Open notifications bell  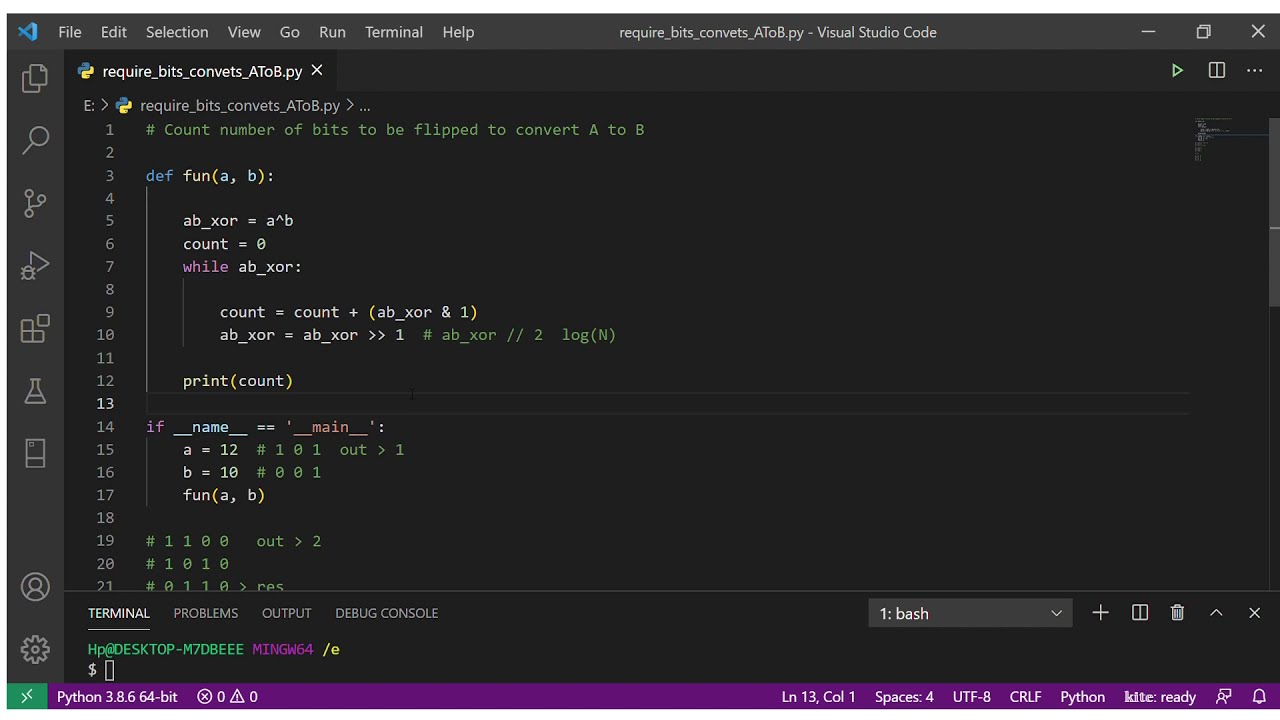(x=1259, y=697)
